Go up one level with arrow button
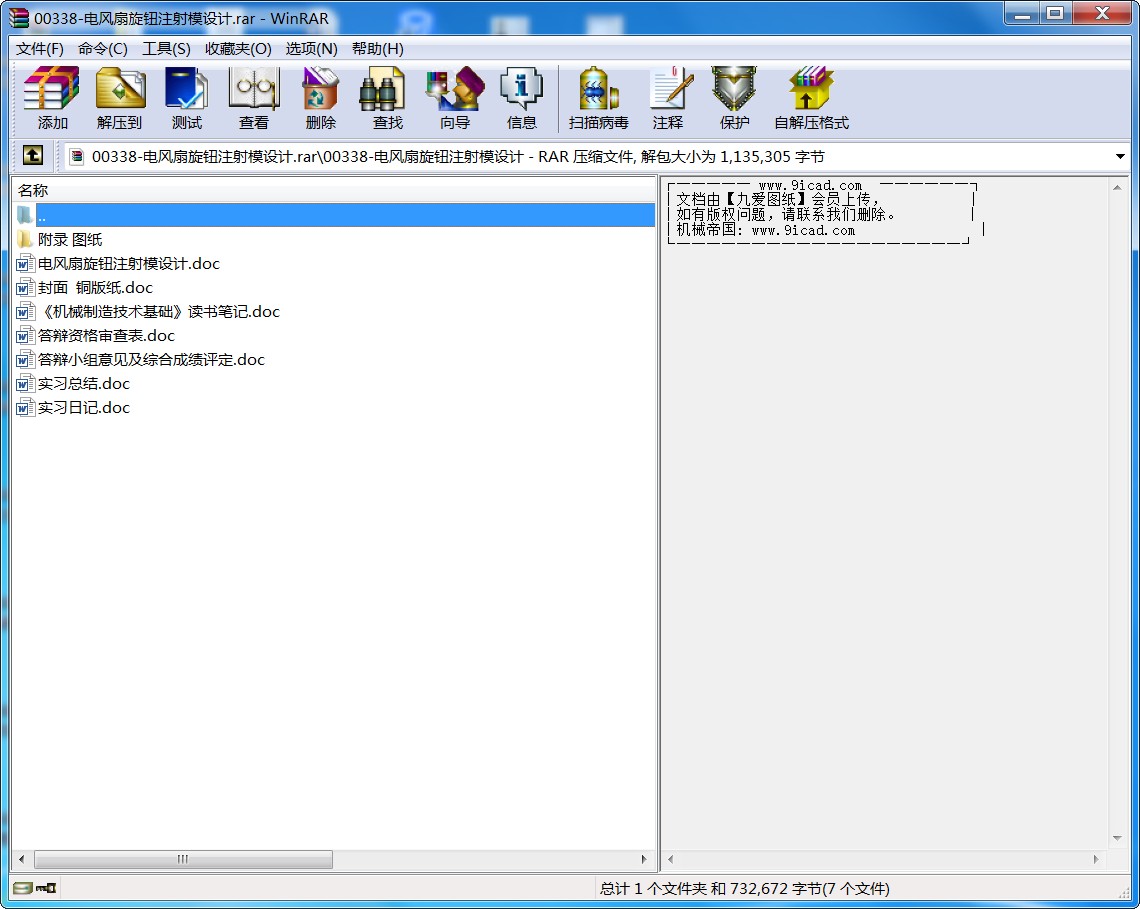This screenshot has width=1140, height=909. click(33, 155)
